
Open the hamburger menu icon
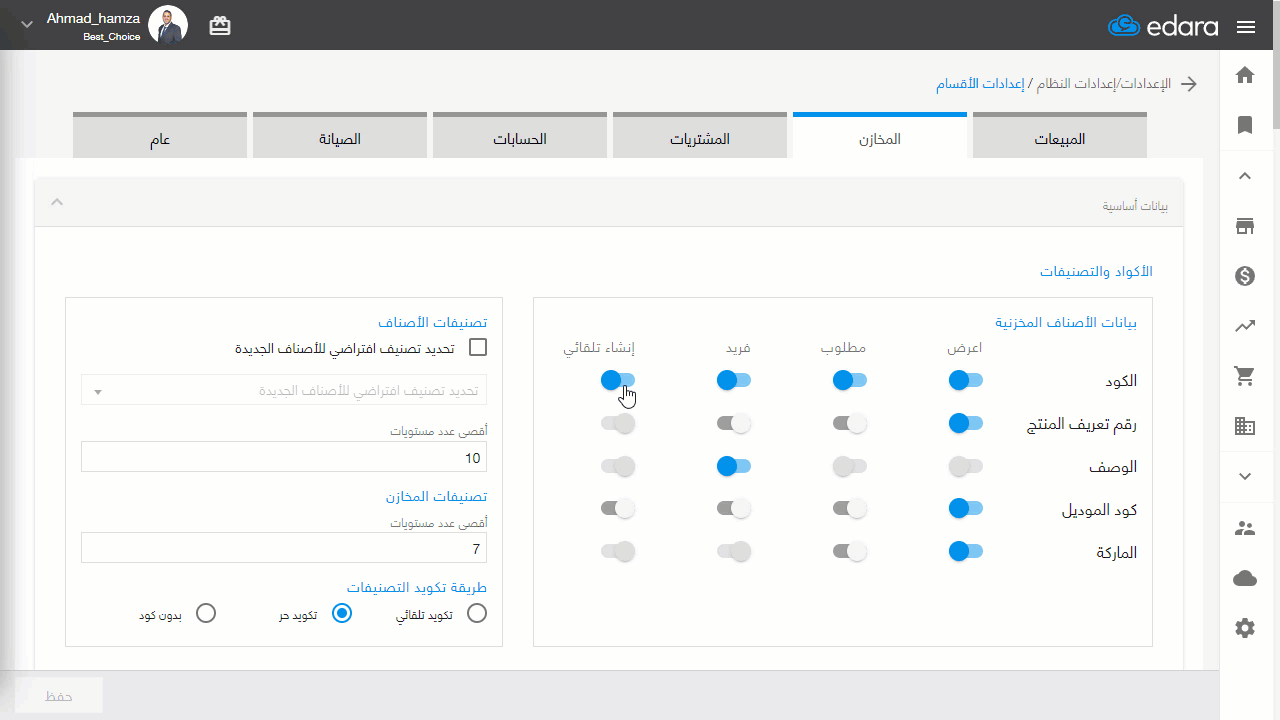[1246, 27]
